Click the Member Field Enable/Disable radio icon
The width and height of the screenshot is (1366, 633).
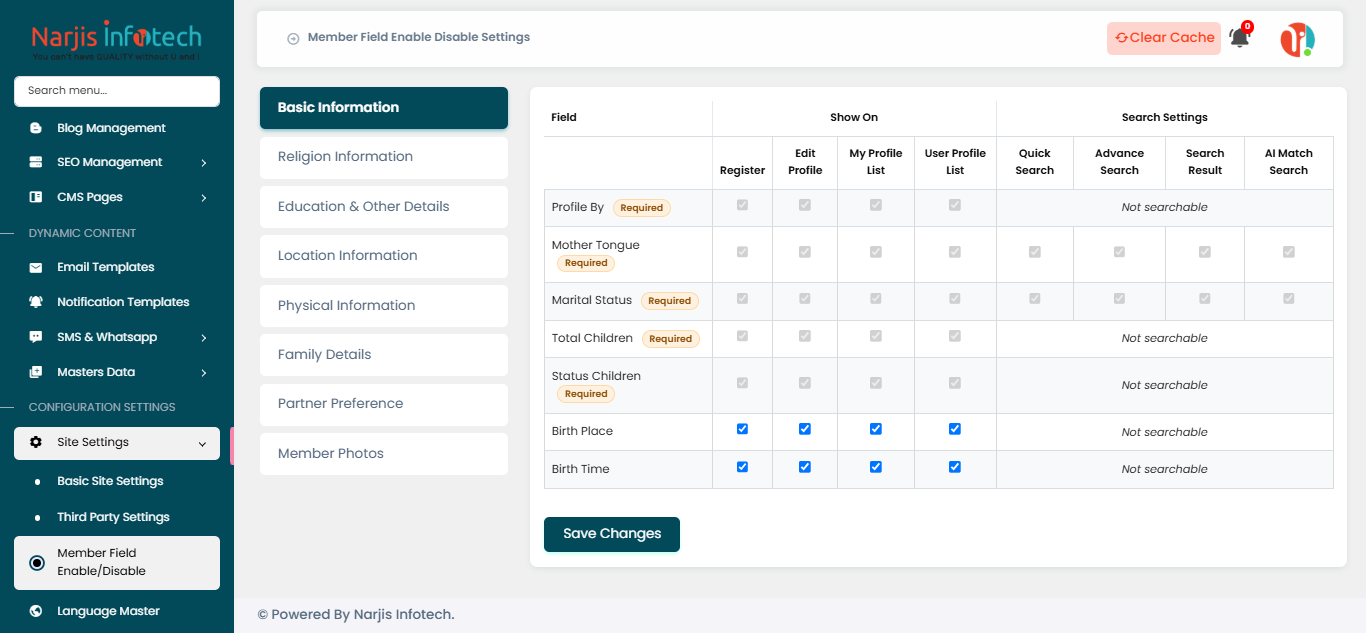[x=37, y=563]
